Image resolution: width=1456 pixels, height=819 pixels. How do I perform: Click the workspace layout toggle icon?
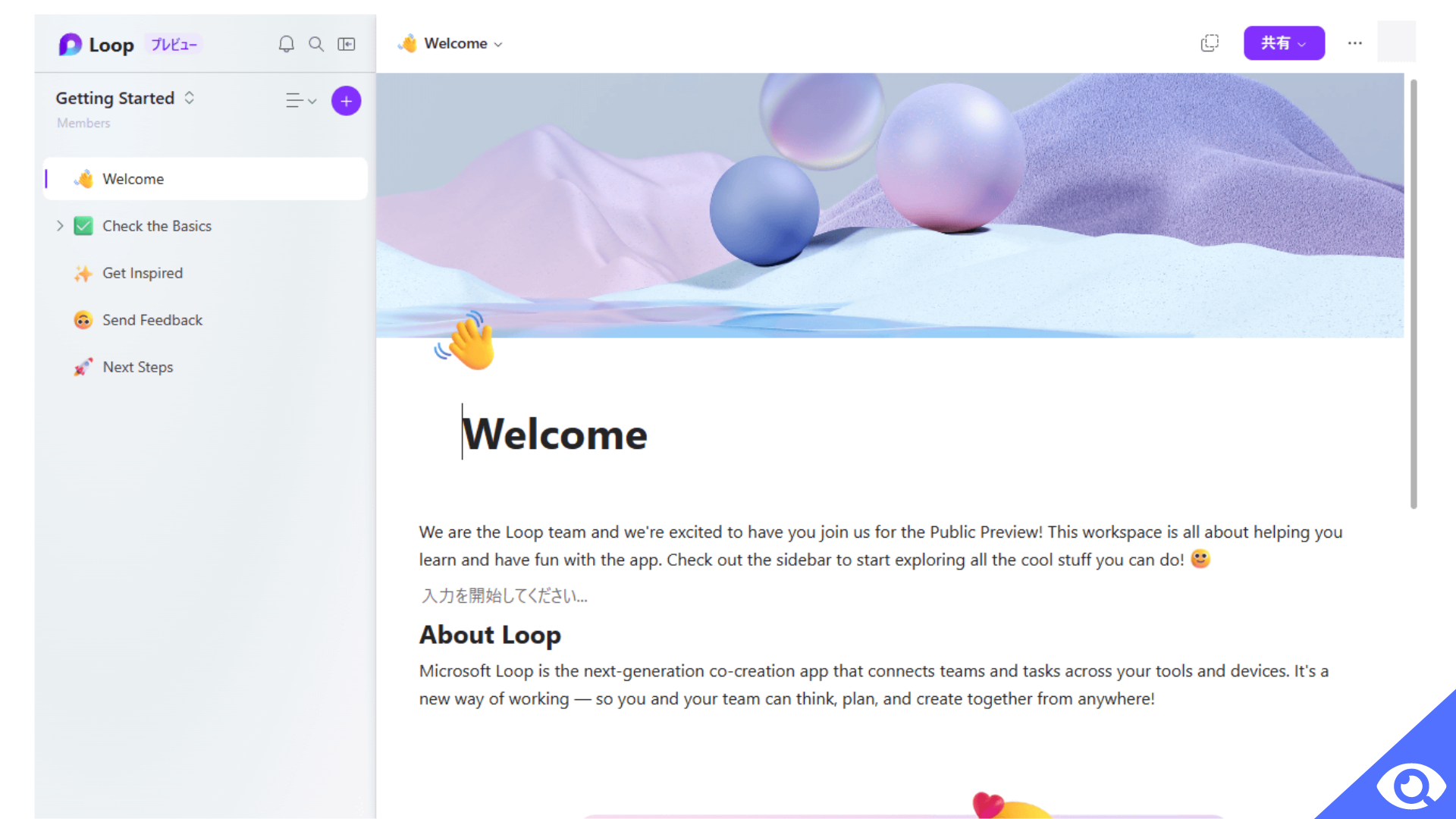click(x=347, y=43)
